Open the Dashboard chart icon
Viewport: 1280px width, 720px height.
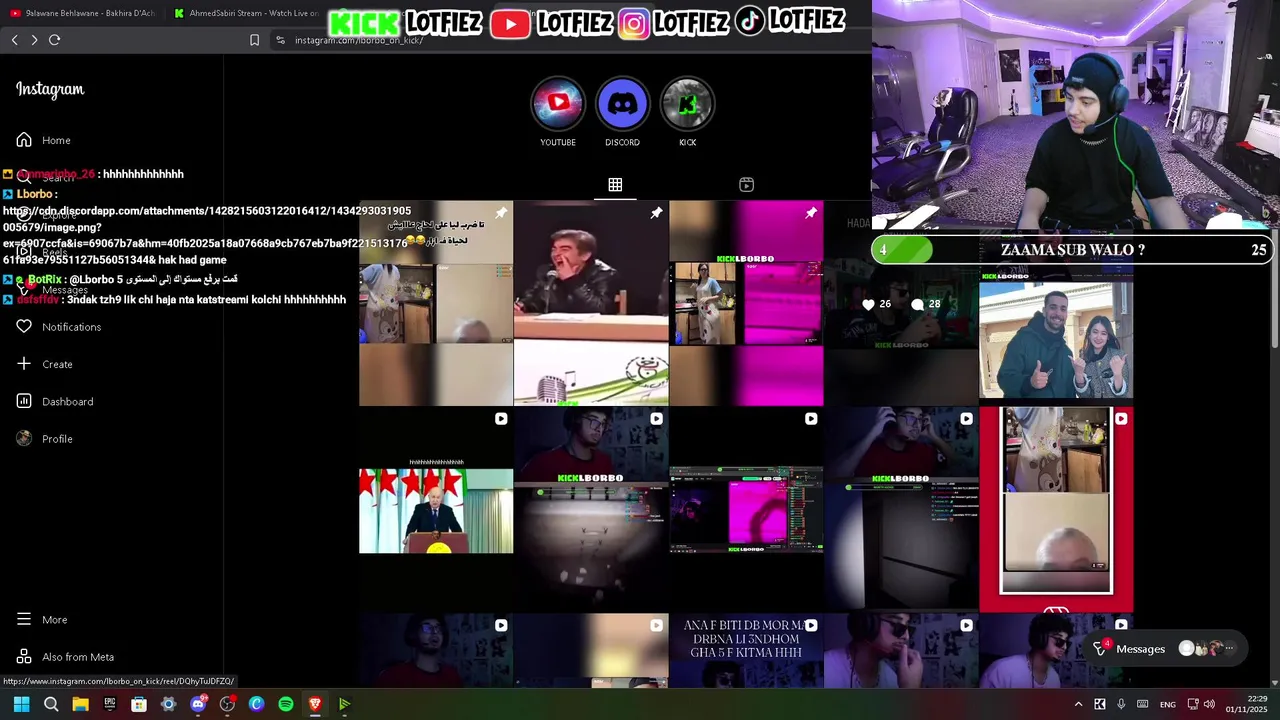tap(24, 401)
